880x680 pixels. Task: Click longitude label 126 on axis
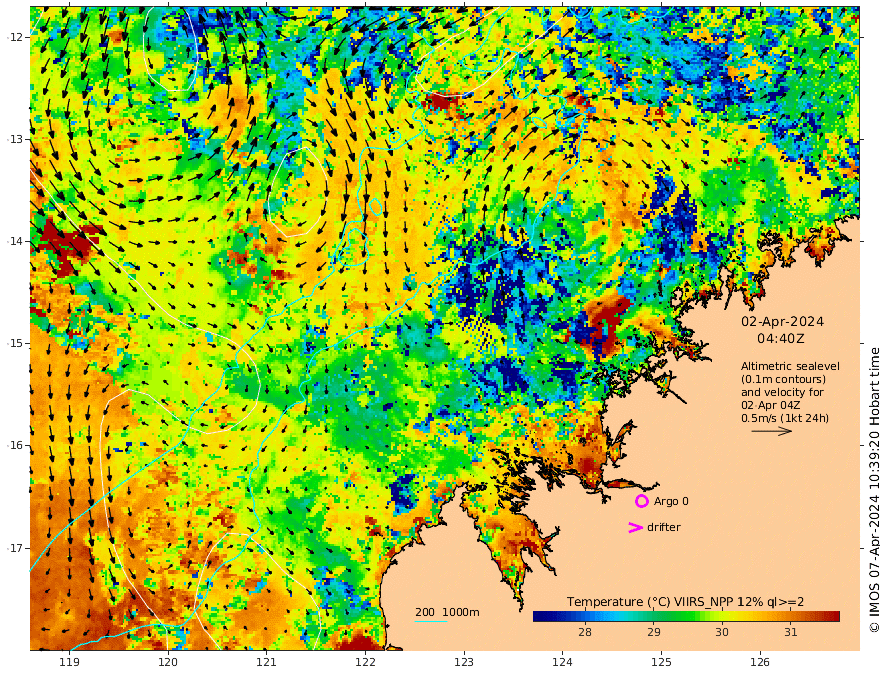click(x=760, y=662)
